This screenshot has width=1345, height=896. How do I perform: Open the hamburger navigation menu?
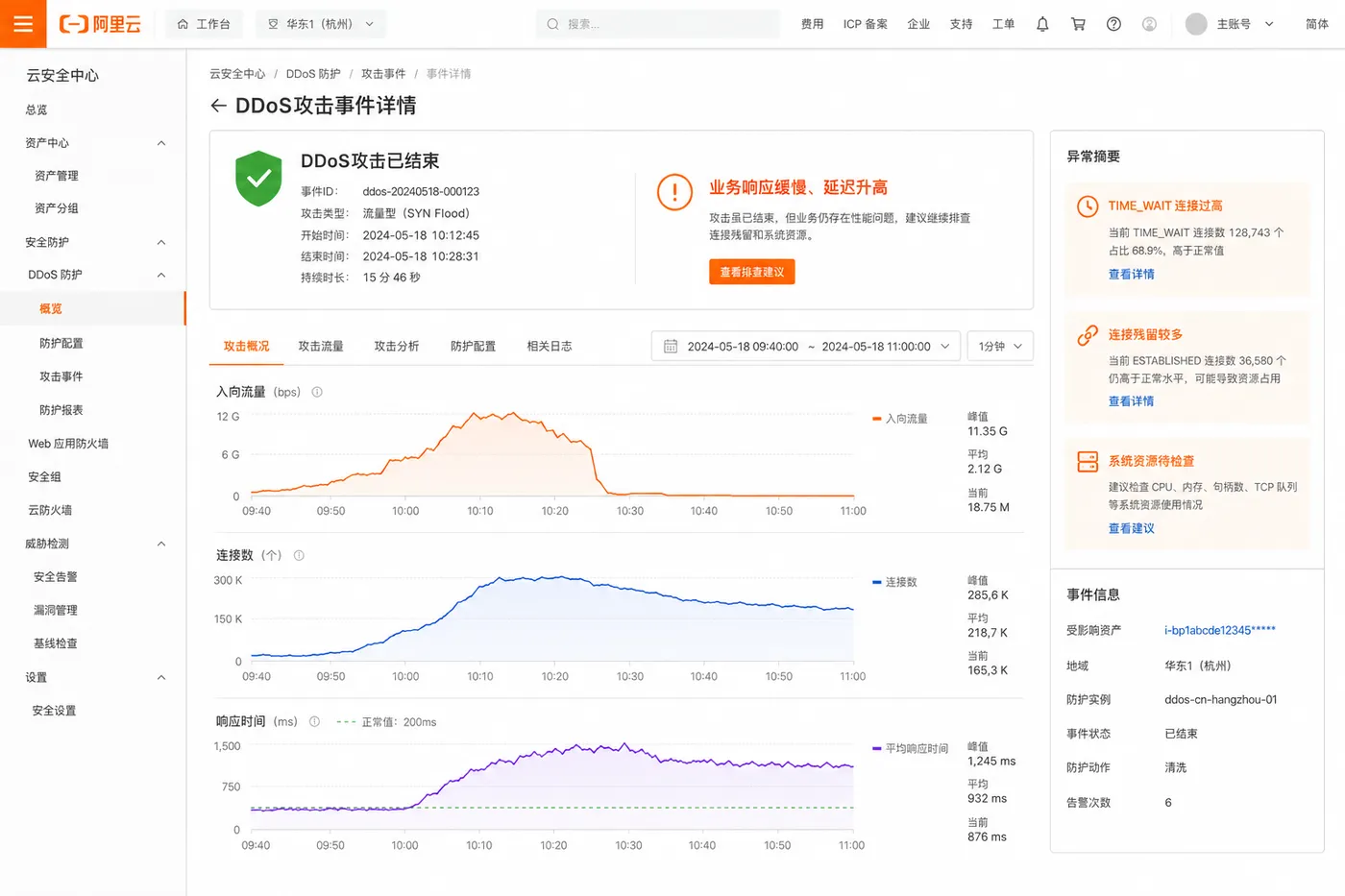tap(23, 24)
